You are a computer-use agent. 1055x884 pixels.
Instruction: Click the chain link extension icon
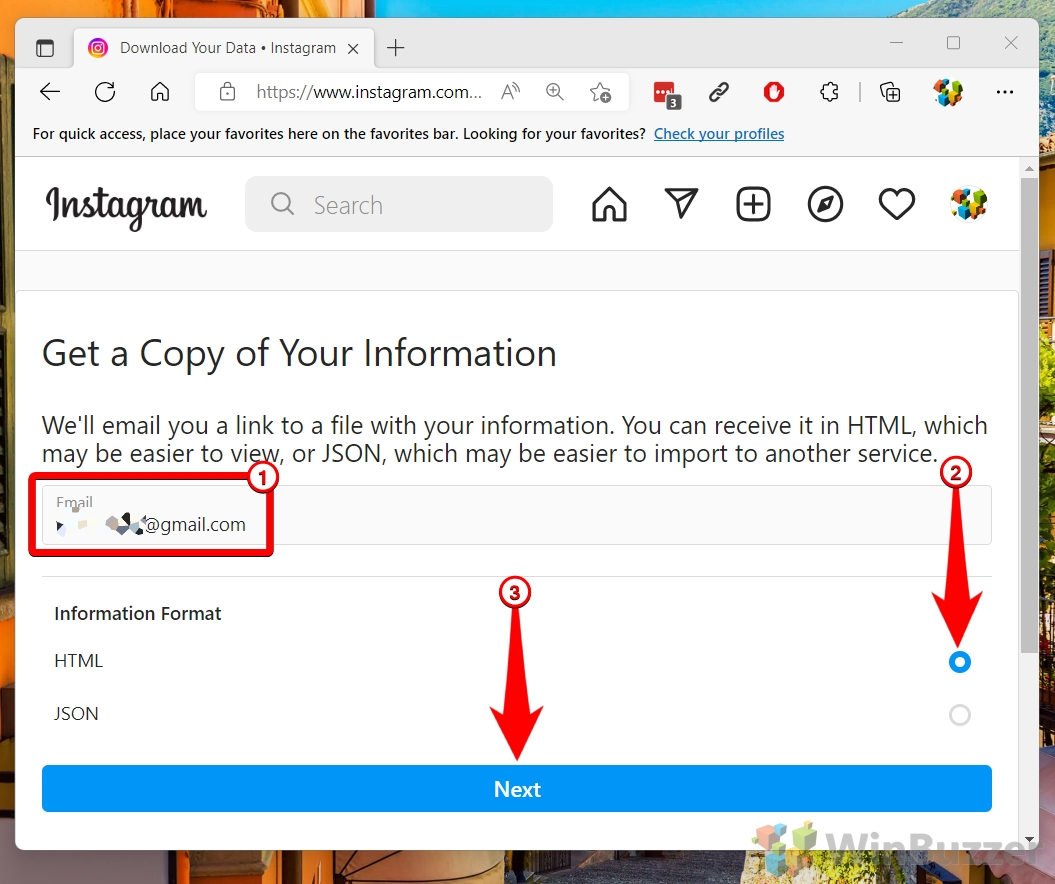click(x=719, y=91)
